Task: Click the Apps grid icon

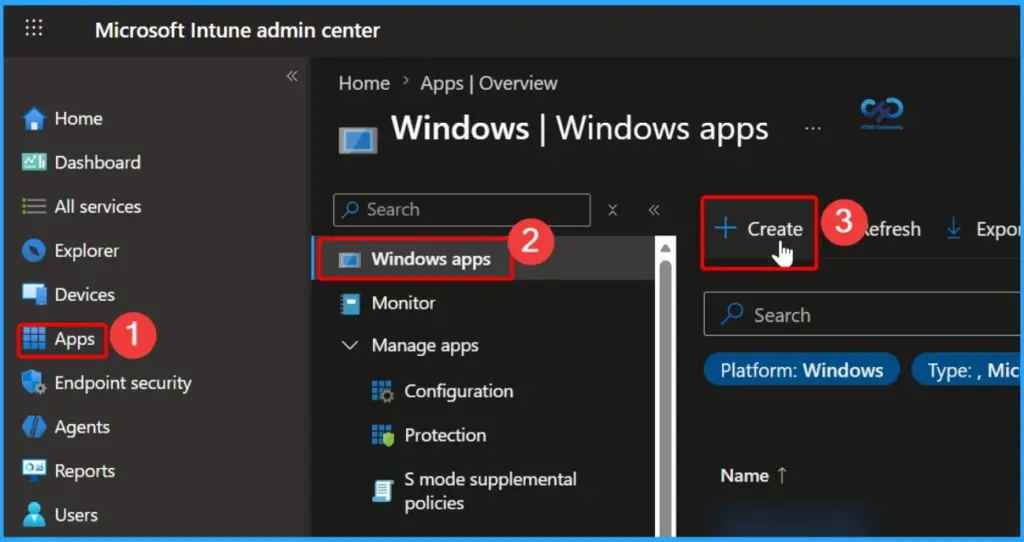Action: [x=34, y=339]
